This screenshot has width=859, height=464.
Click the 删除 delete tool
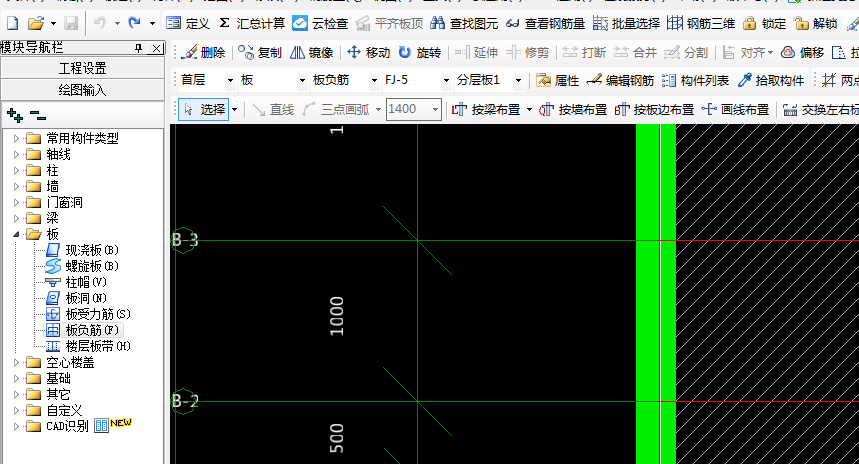tap(204, 53)
